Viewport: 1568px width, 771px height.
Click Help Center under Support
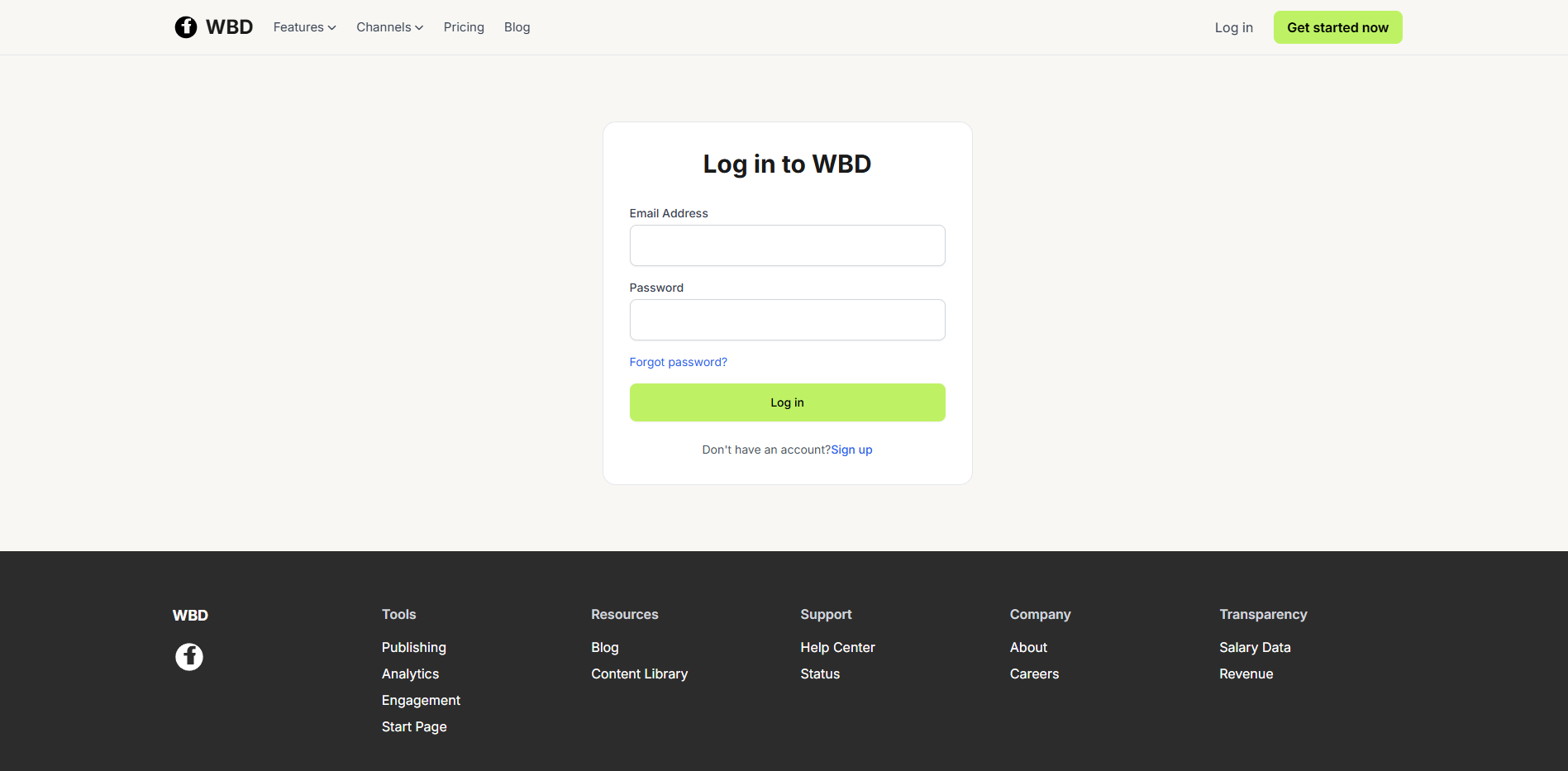click(x=837, y=647)
